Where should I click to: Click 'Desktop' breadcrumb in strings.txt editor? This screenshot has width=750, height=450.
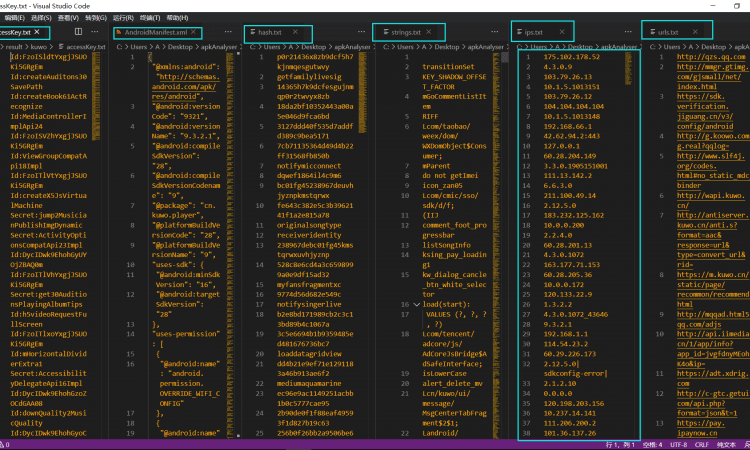click(447, 47)
